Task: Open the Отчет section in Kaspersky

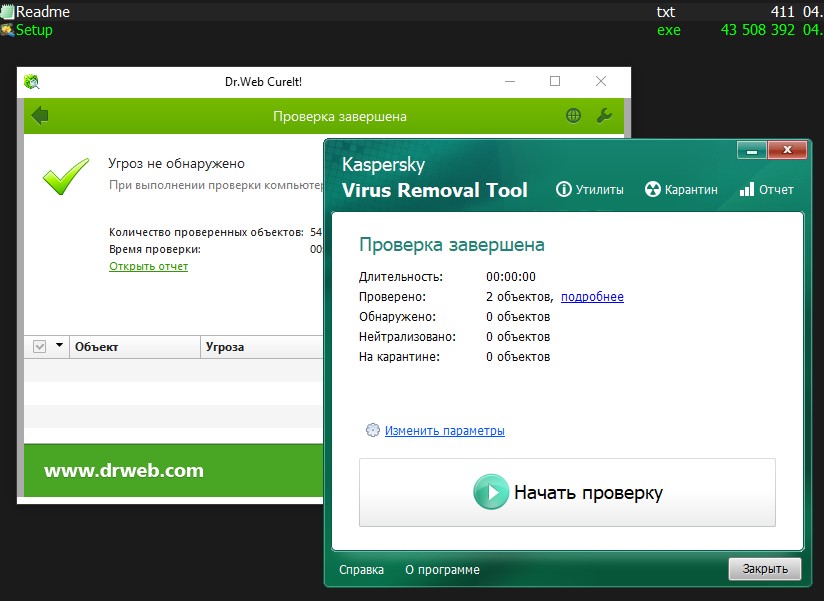Action: (767, 189)
